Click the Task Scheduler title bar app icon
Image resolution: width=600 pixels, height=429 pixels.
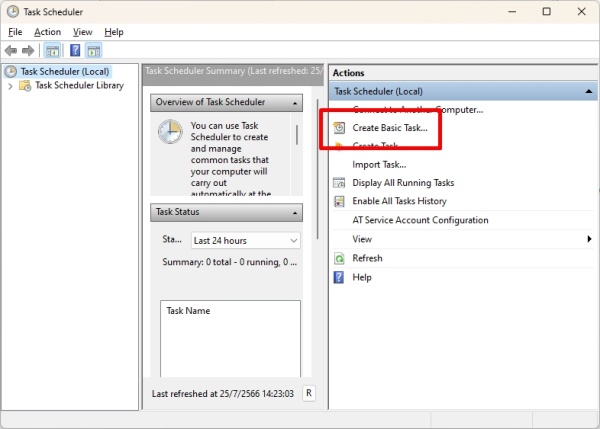[13, 11]
